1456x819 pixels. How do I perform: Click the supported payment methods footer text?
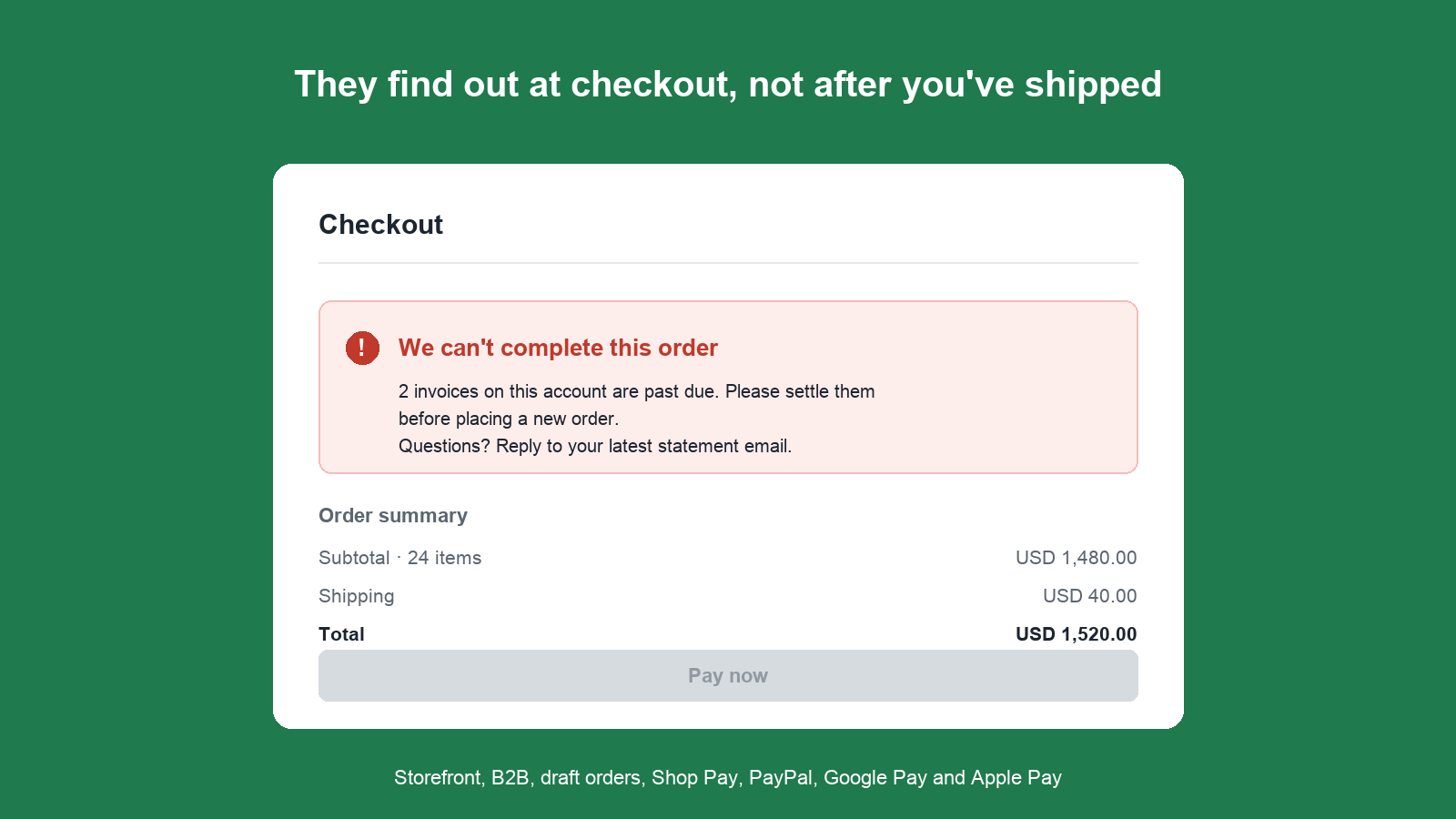coord(728,777)
